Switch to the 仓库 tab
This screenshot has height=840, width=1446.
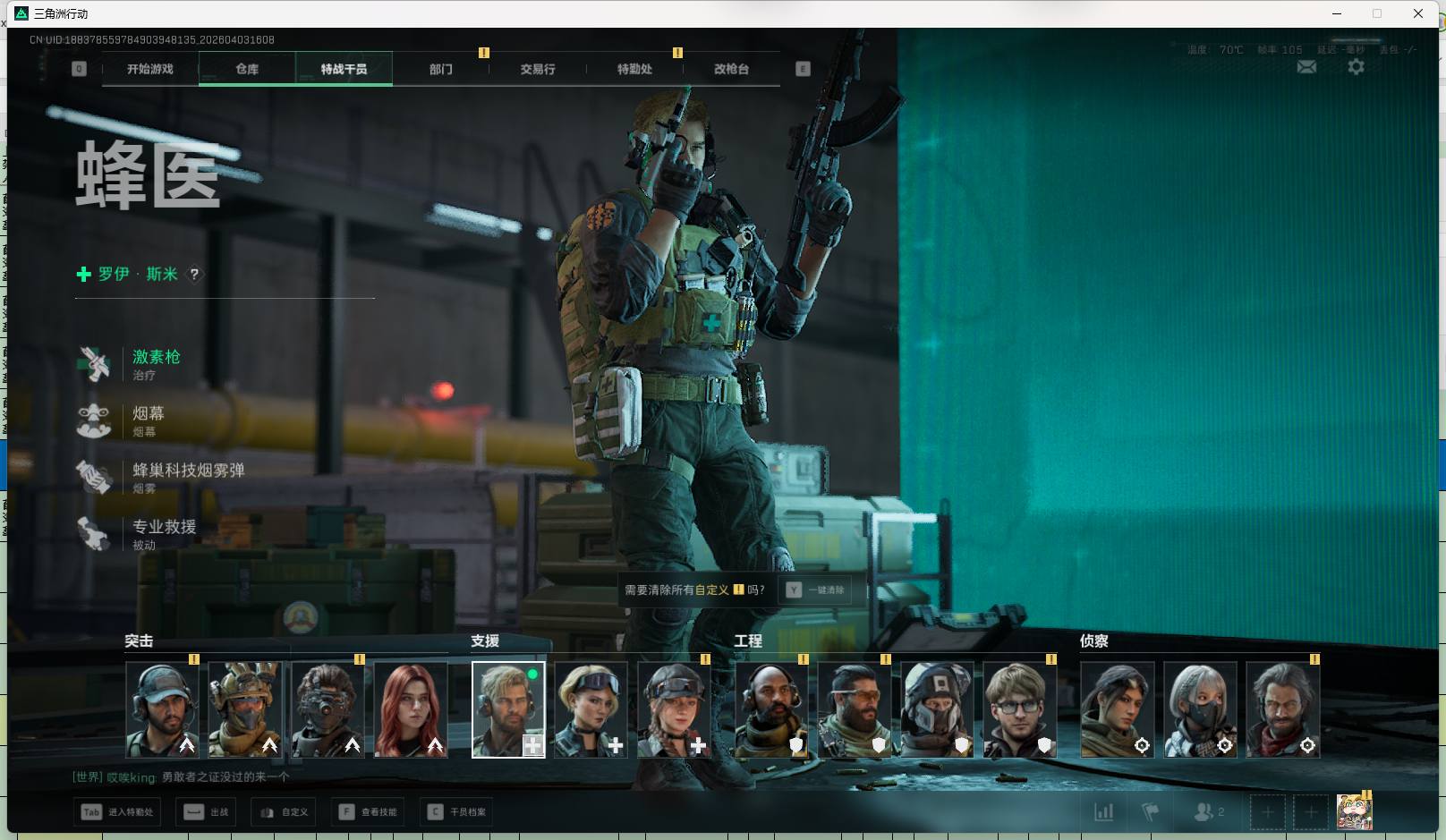pyautogui.click(x=247, y=69)
